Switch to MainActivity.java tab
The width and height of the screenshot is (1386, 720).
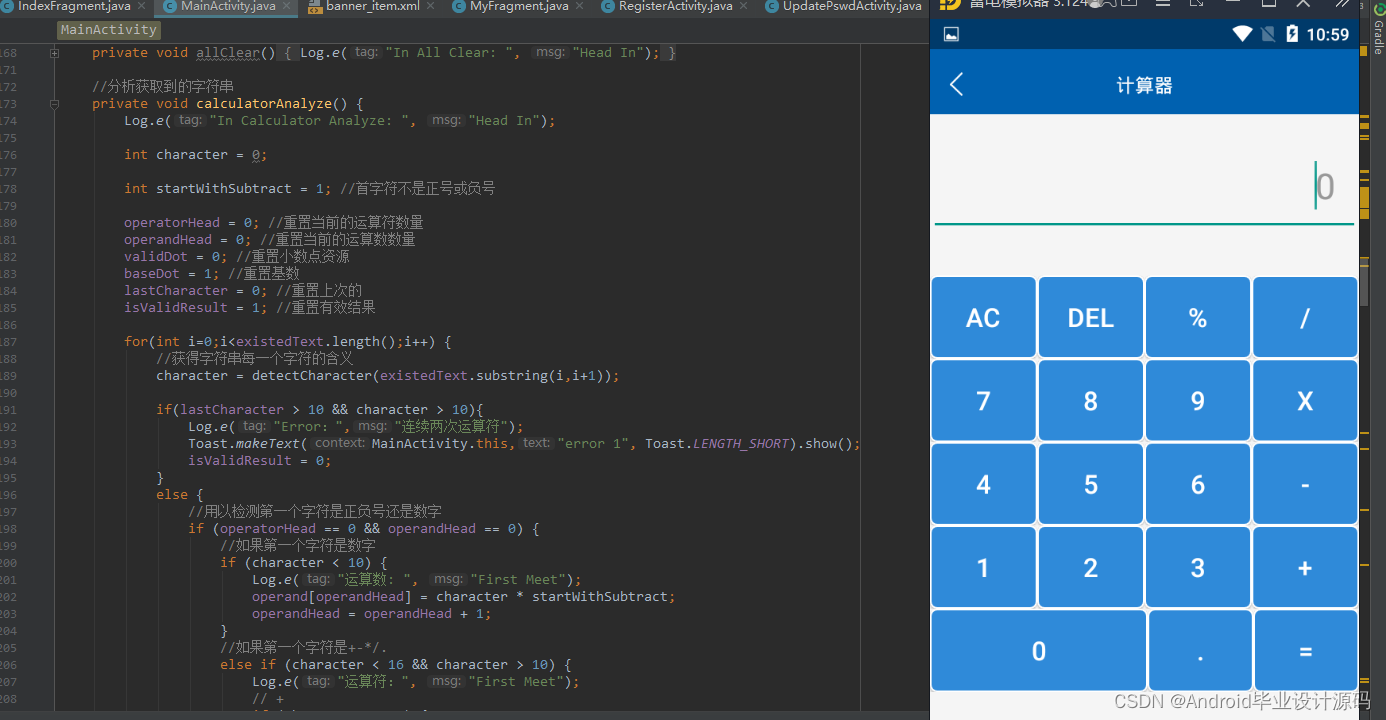(228, 6)
